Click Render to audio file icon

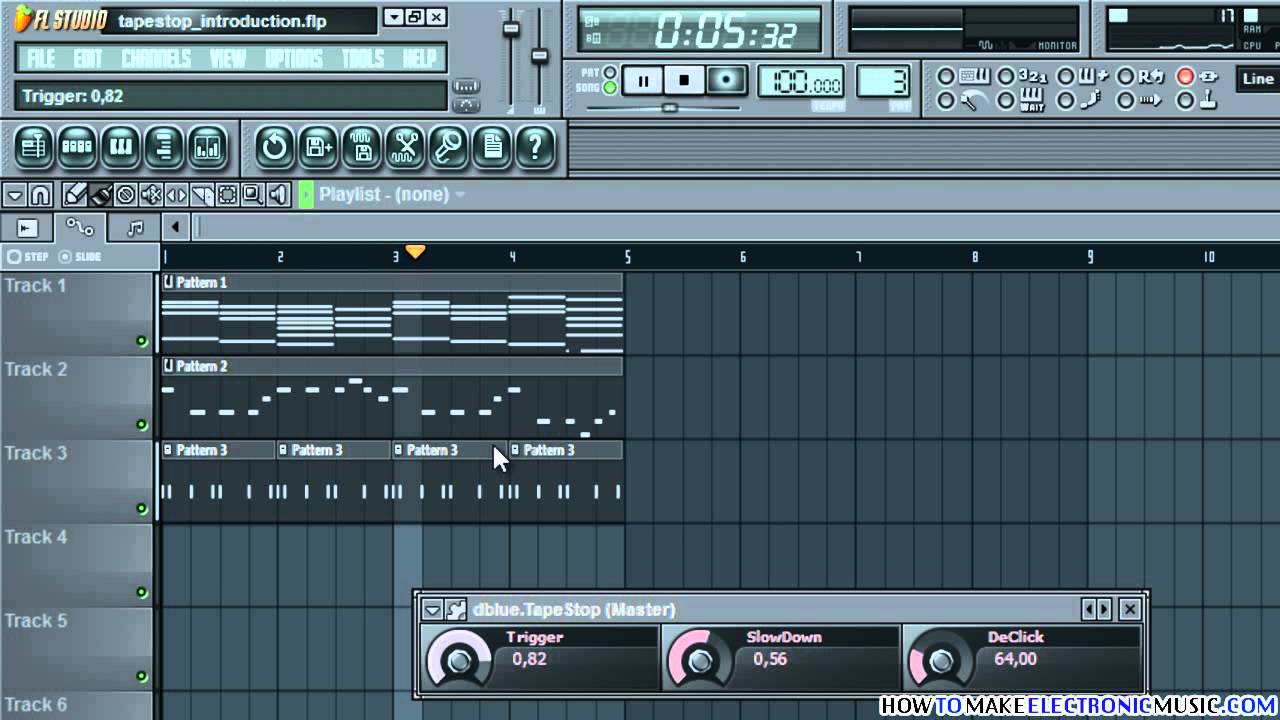[362, 148]
